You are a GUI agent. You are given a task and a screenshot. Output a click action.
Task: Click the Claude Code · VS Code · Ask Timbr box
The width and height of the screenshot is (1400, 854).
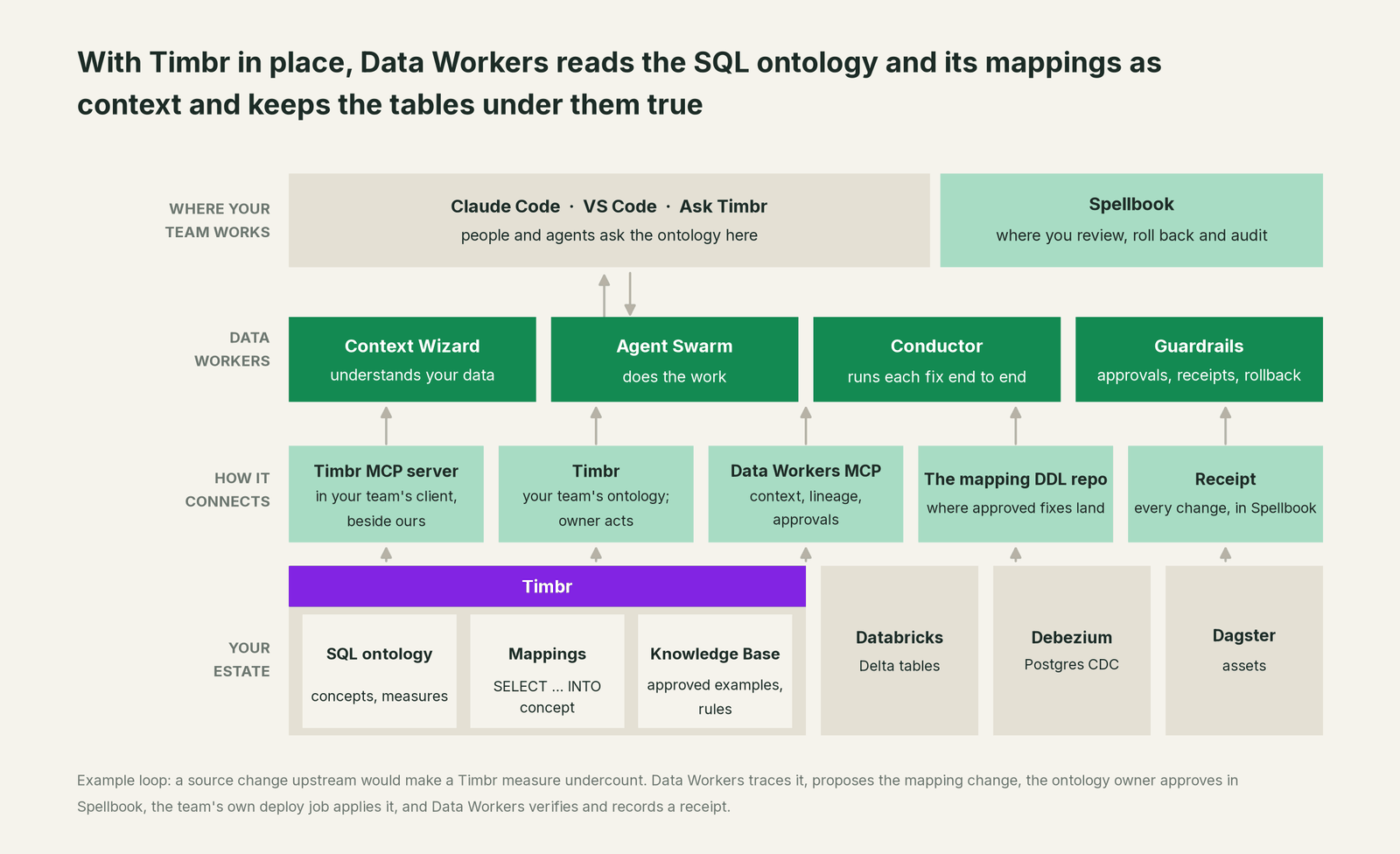click(609, 220)
